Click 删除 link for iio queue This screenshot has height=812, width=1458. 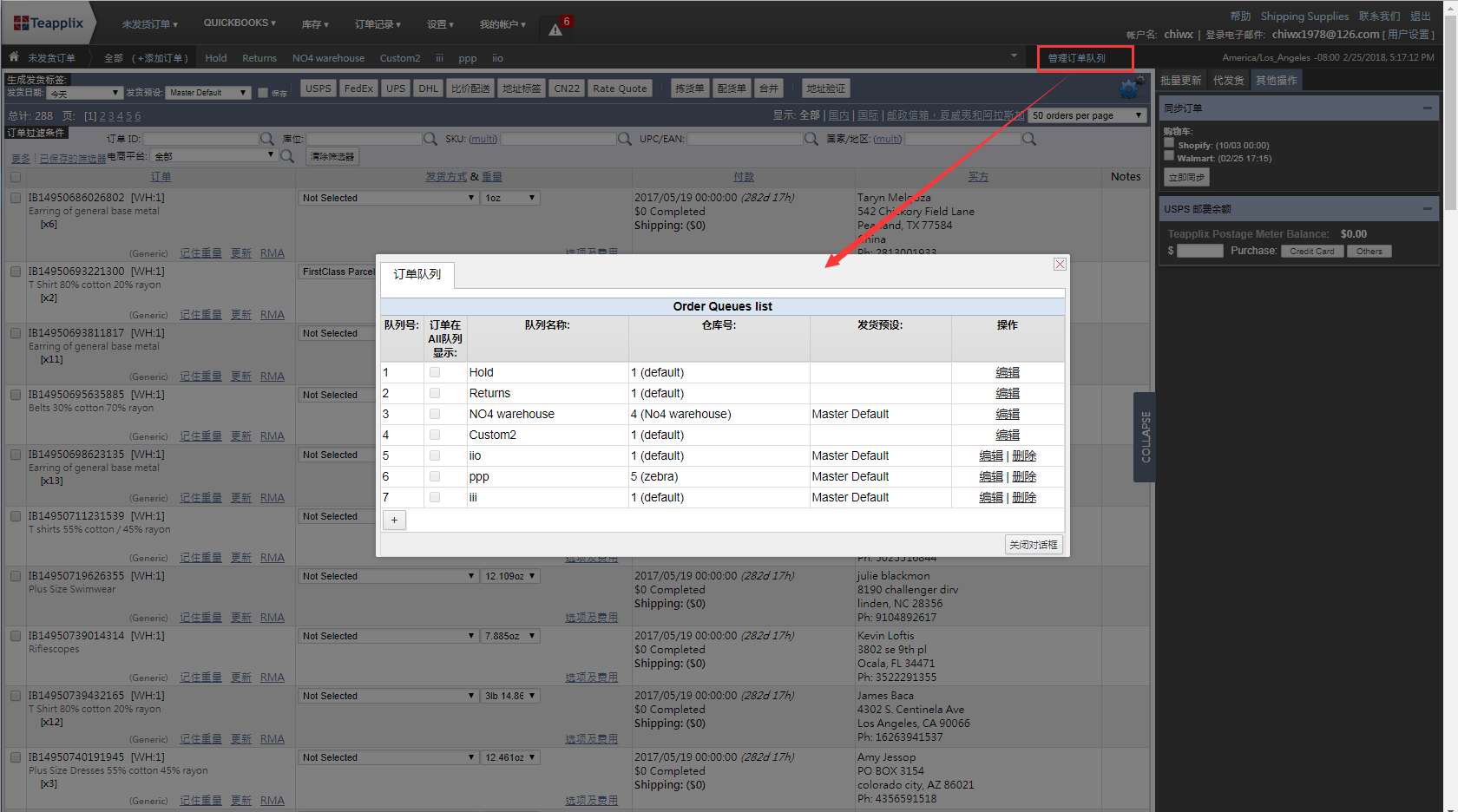tap(1024, 455)
